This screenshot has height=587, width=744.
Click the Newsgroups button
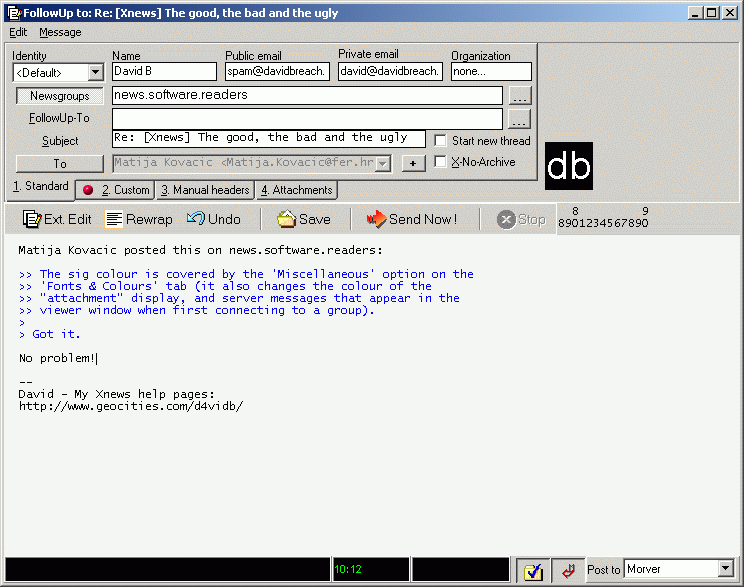60,96
